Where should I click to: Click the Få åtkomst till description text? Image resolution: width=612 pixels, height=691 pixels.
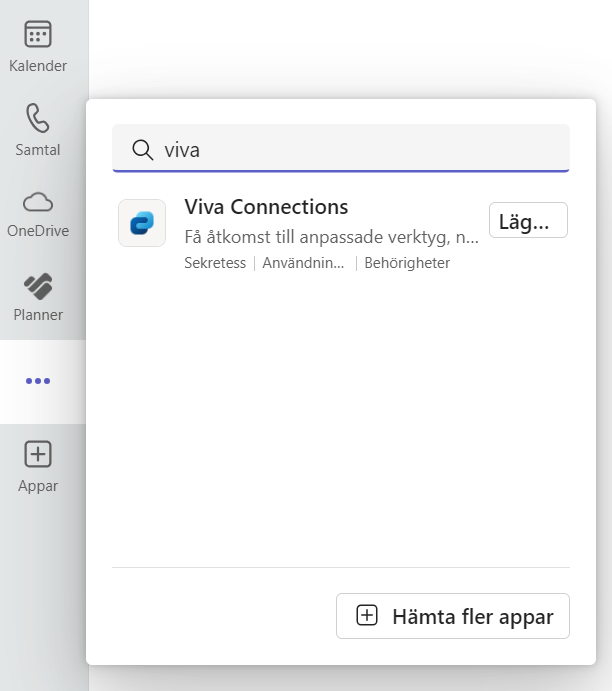[331, 237]
